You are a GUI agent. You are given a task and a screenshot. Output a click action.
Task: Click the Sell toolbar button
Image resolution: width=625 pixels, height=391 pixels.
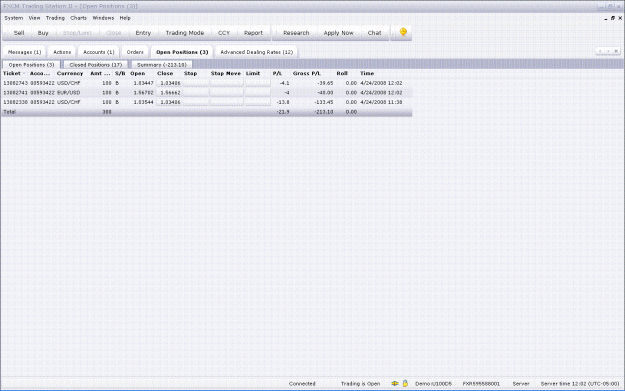click(x=19, y=33)
